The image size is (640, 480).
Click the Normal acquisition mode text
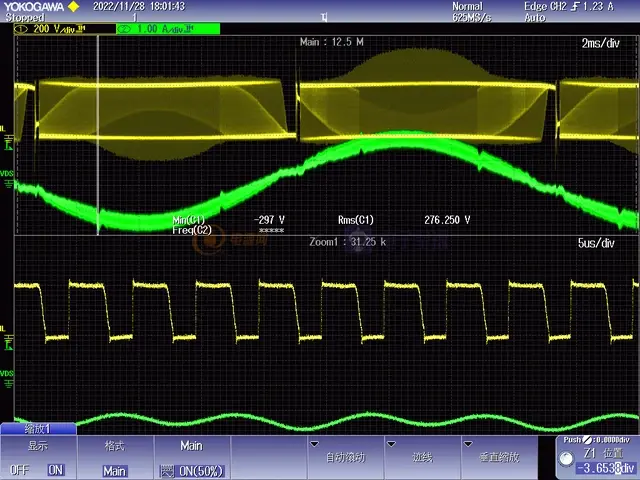(467, 6)
